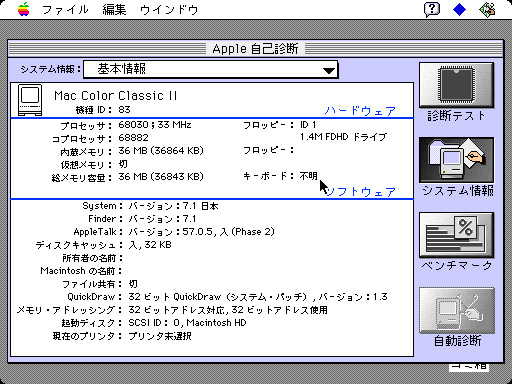Viewport: 512px width, 384px height.
Task: Click the Macintosh computer icon beside model name
Action: (30, 100)
